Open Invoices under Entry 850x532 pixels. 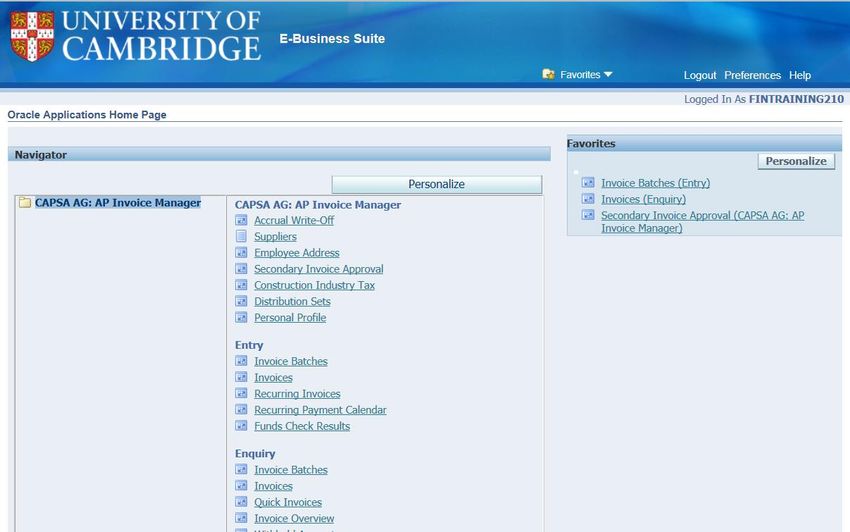click(x=273, y=378)
